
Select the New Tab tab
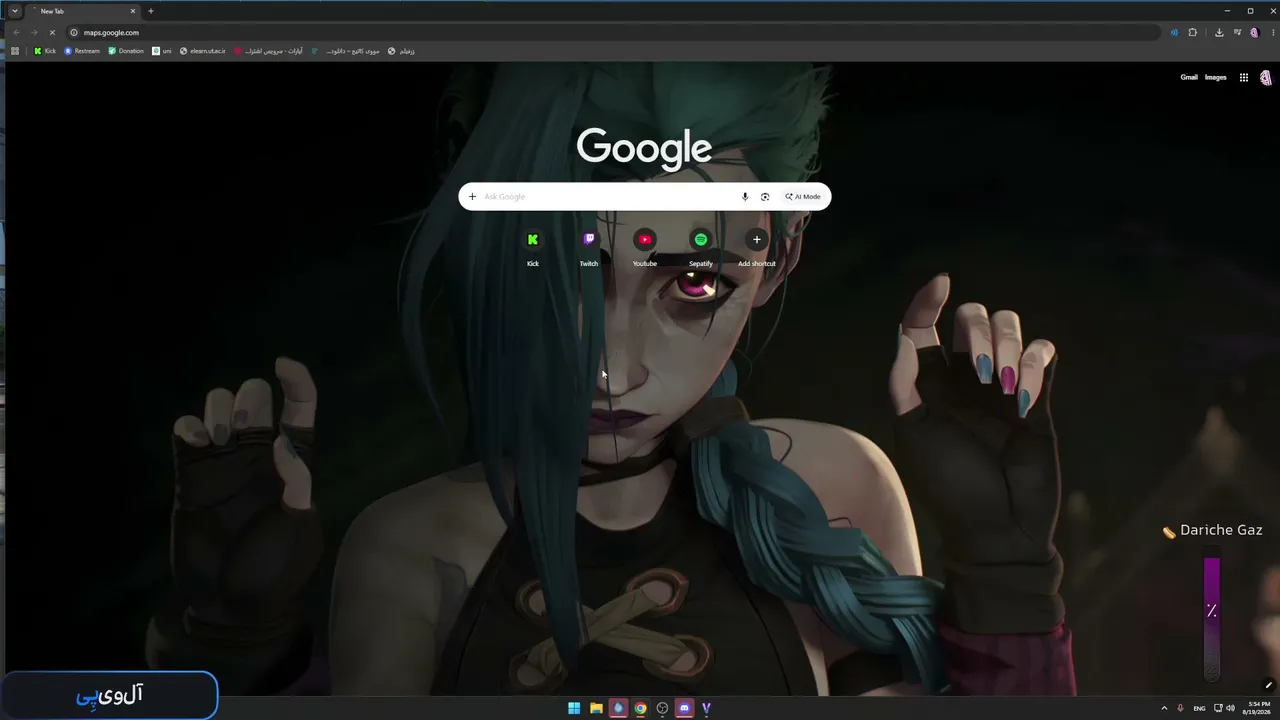(x=83, y=11)
